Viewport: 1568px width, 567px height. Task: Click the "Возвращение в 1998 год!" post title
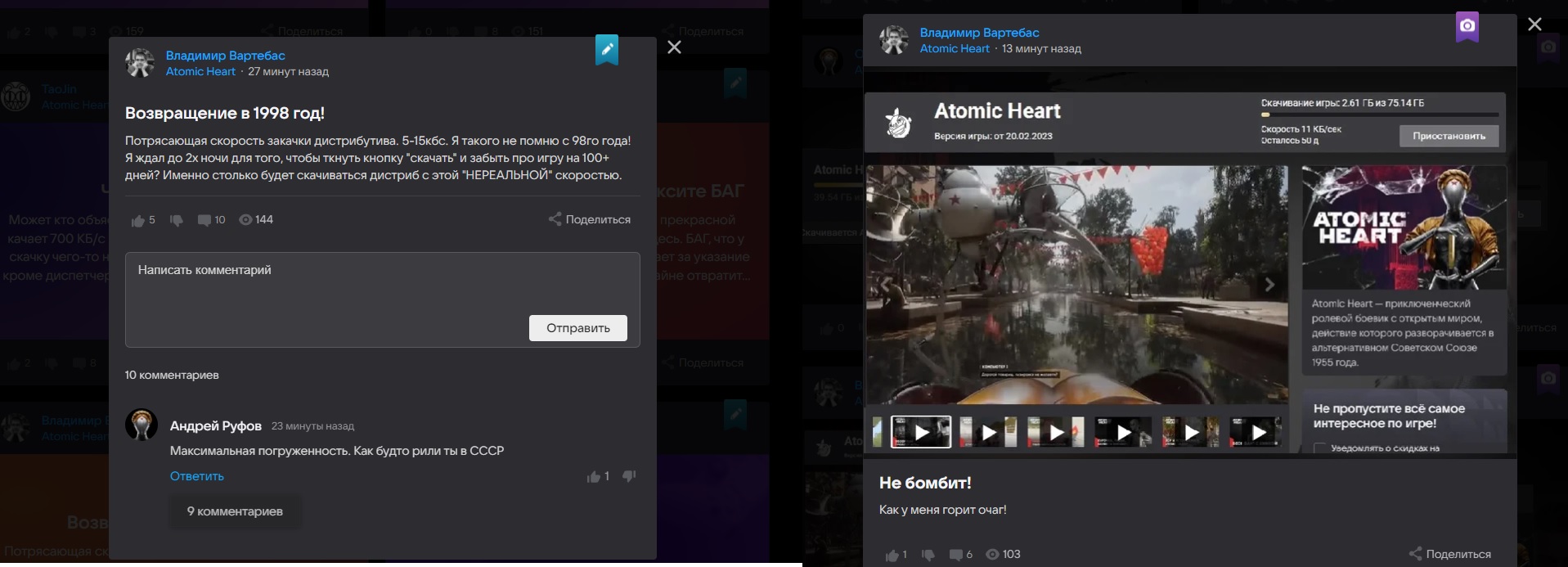[x=225, y=113]
